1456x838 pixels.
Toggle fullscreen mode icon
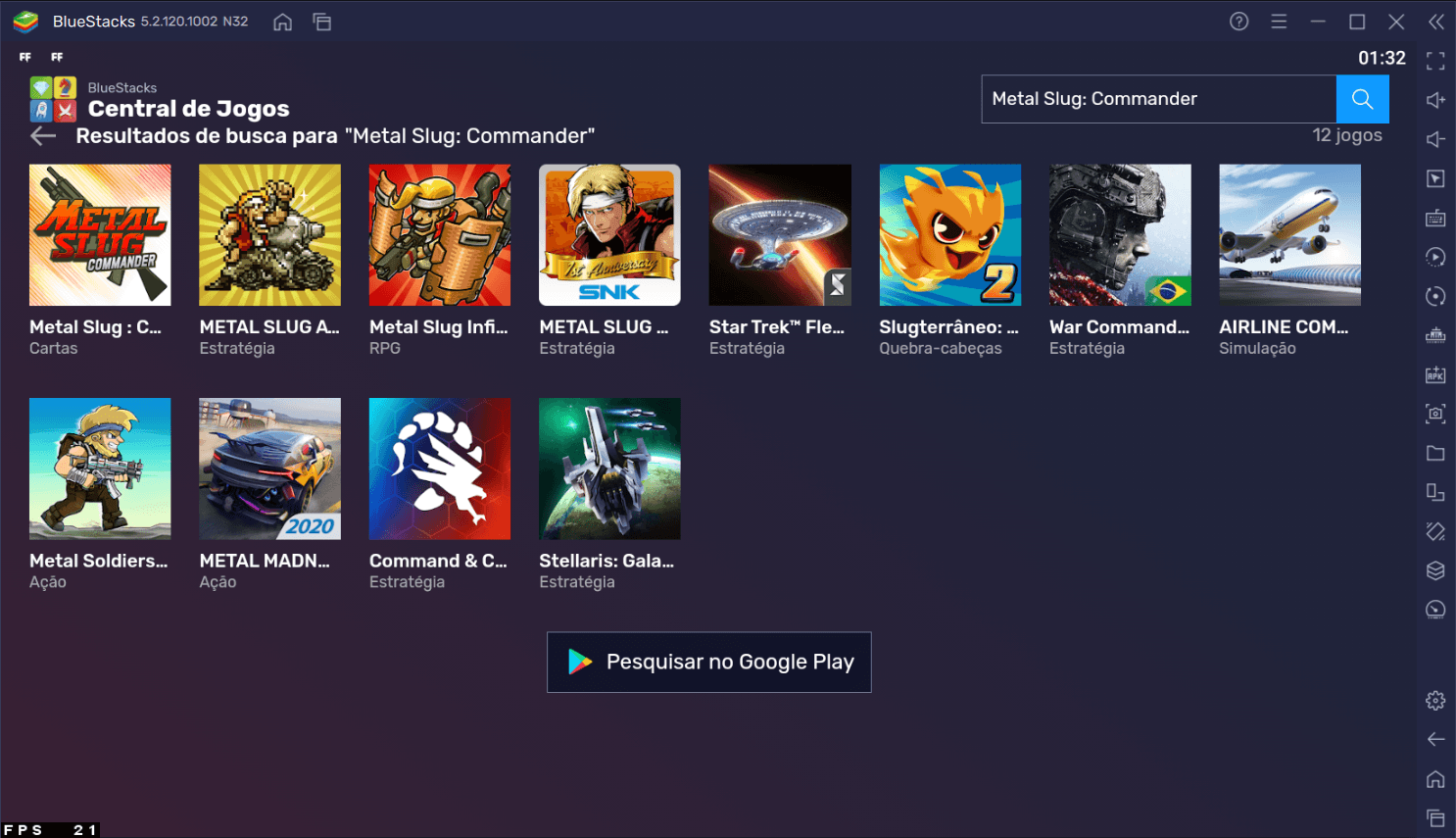(1435, 61)
